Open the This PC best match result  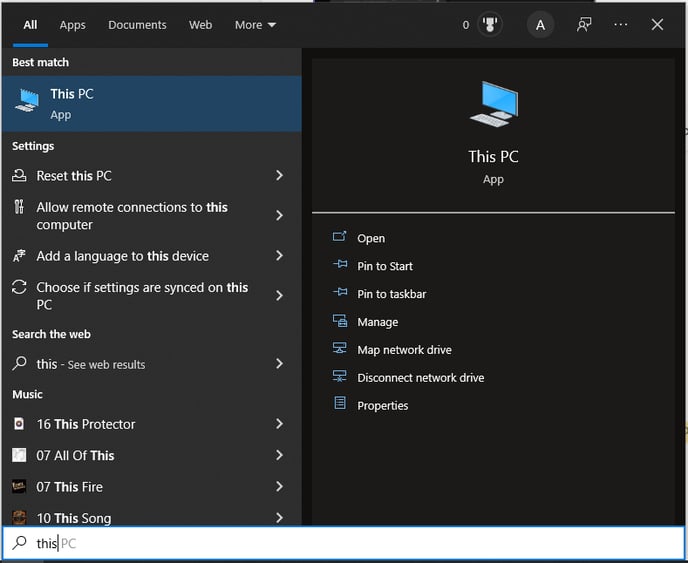point(152,104)
